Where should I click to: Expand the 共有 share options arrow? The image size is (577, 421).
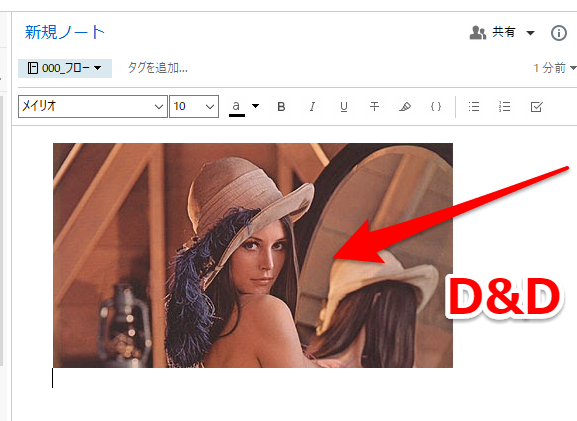(x=530, y=33)
